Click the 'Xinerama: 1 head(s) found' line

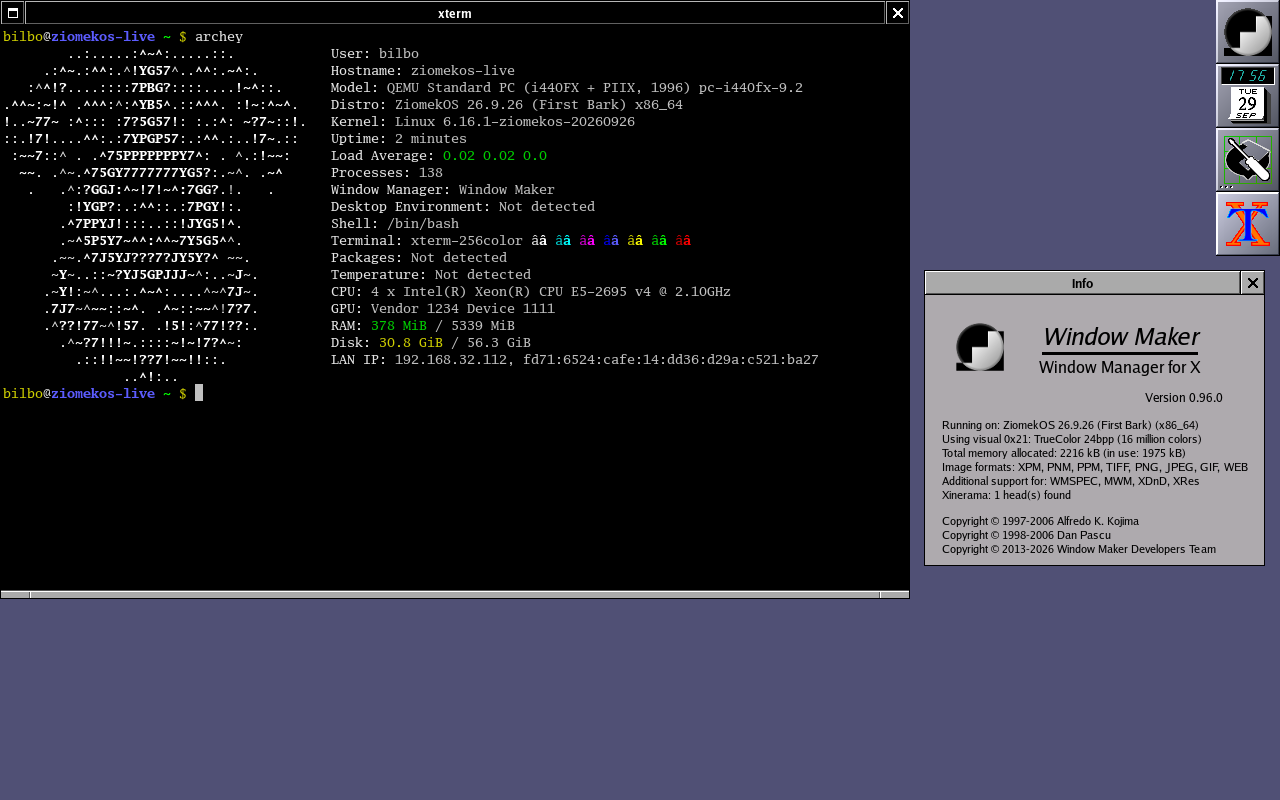click(x=1006, y=495)
